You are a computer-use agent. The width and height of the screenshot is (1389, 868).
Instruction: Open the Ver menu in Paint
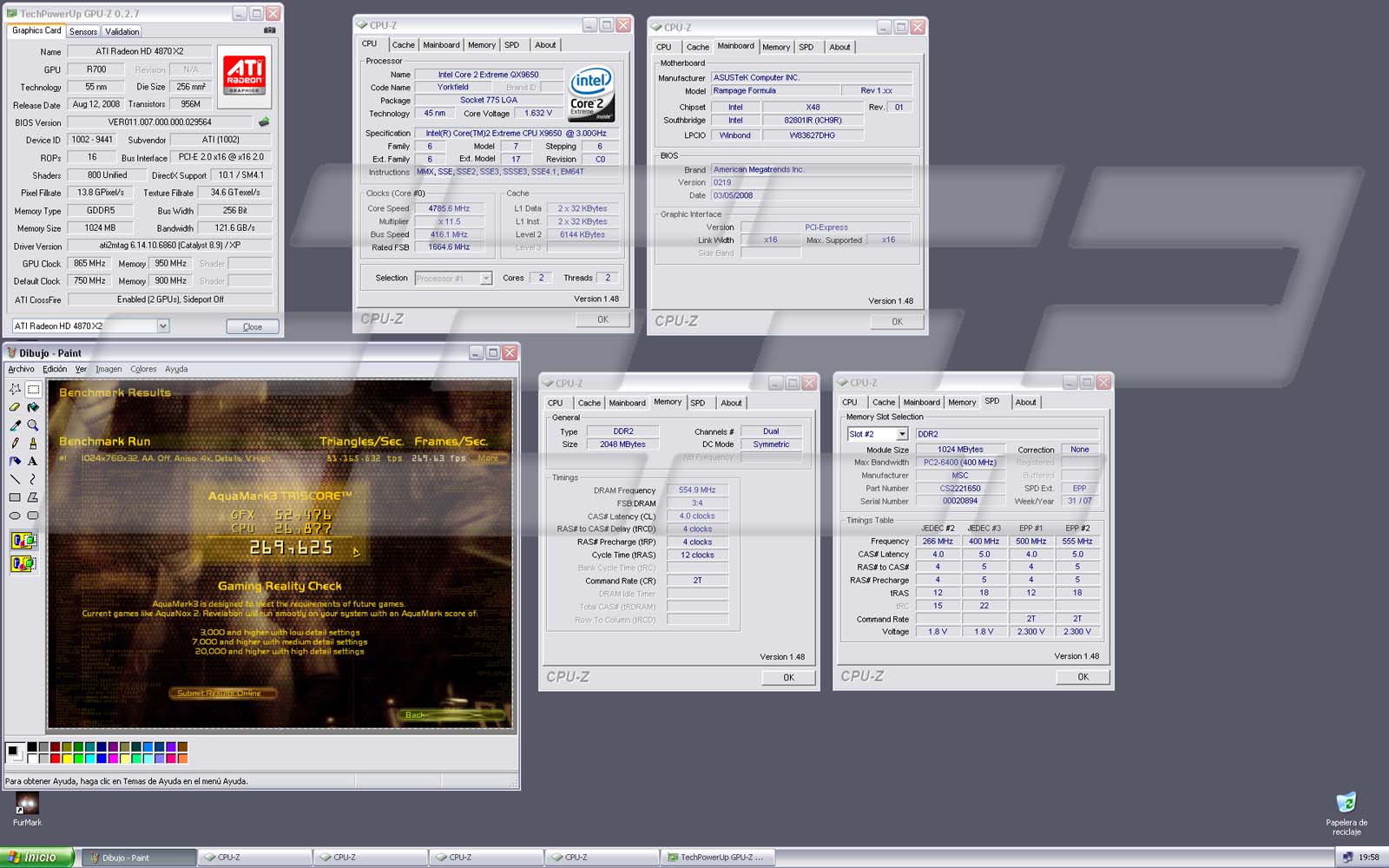(x=81, y=369)
